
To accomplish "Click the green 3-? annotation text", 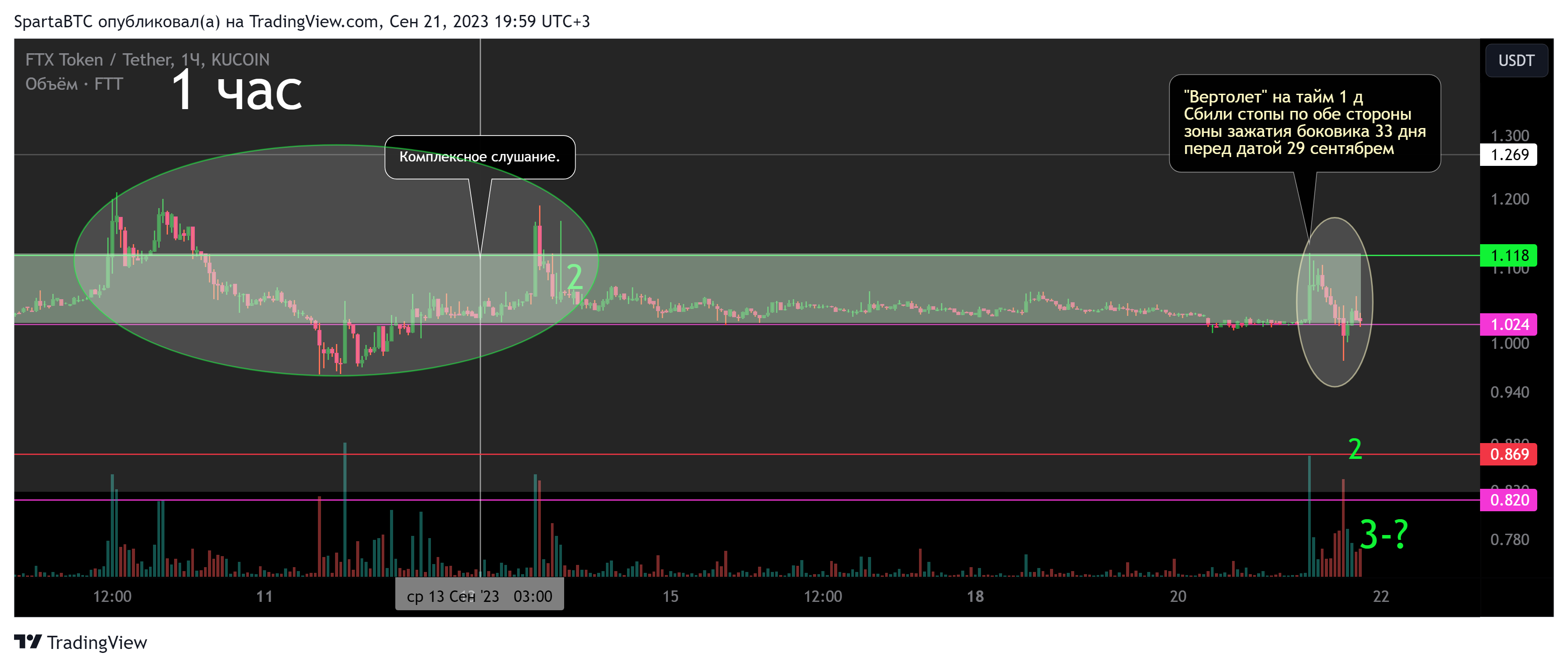I will point(1384,534).
